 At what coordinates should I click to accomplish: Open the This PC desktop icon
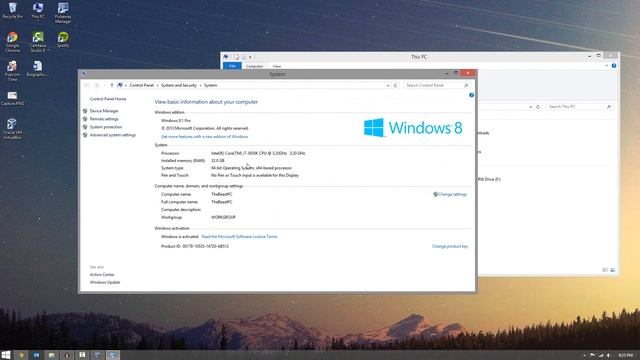tap(38, 10)
